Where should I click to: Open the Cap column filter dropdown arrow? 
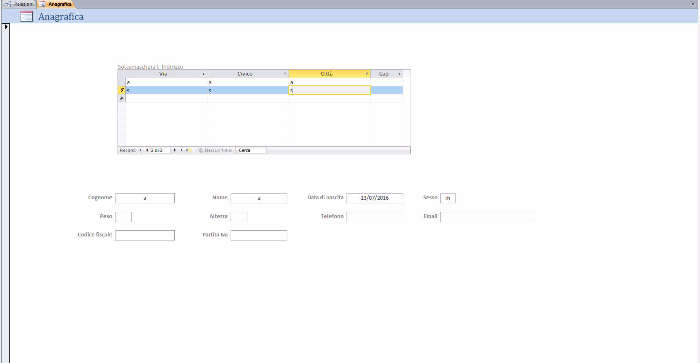399,74
